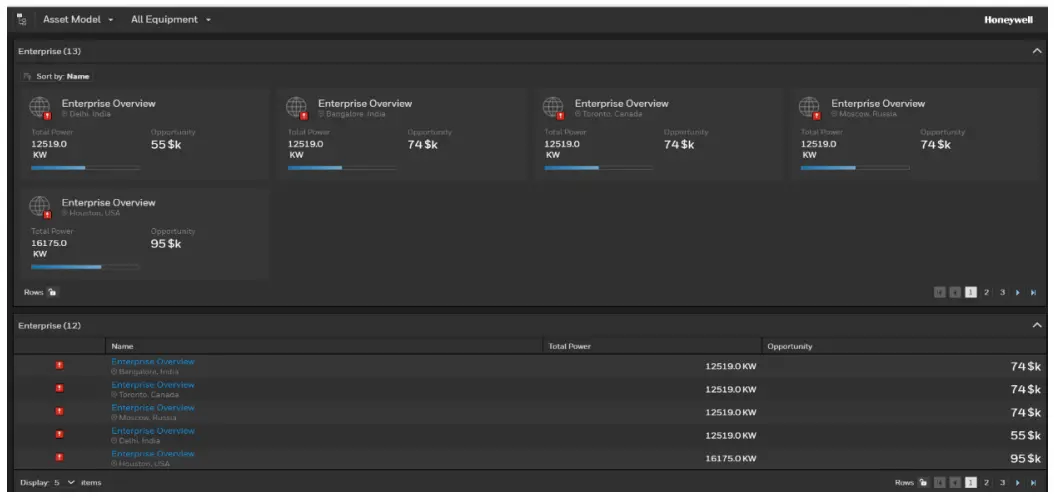Viewport: 1054px width, 498px height.
Task: Click next page arrow in card panel
Action: point(1018,292)
